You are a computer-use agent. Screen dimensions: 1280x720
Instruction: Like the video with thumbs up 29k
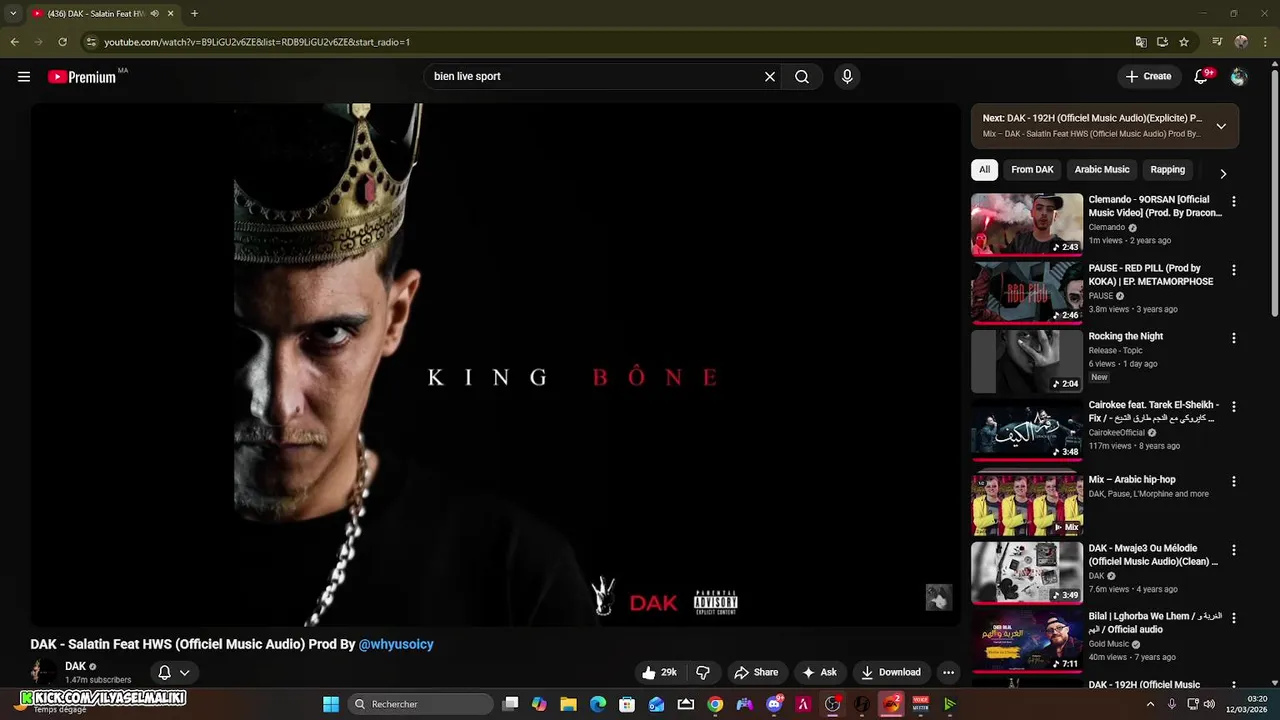[x=660, y=673]
